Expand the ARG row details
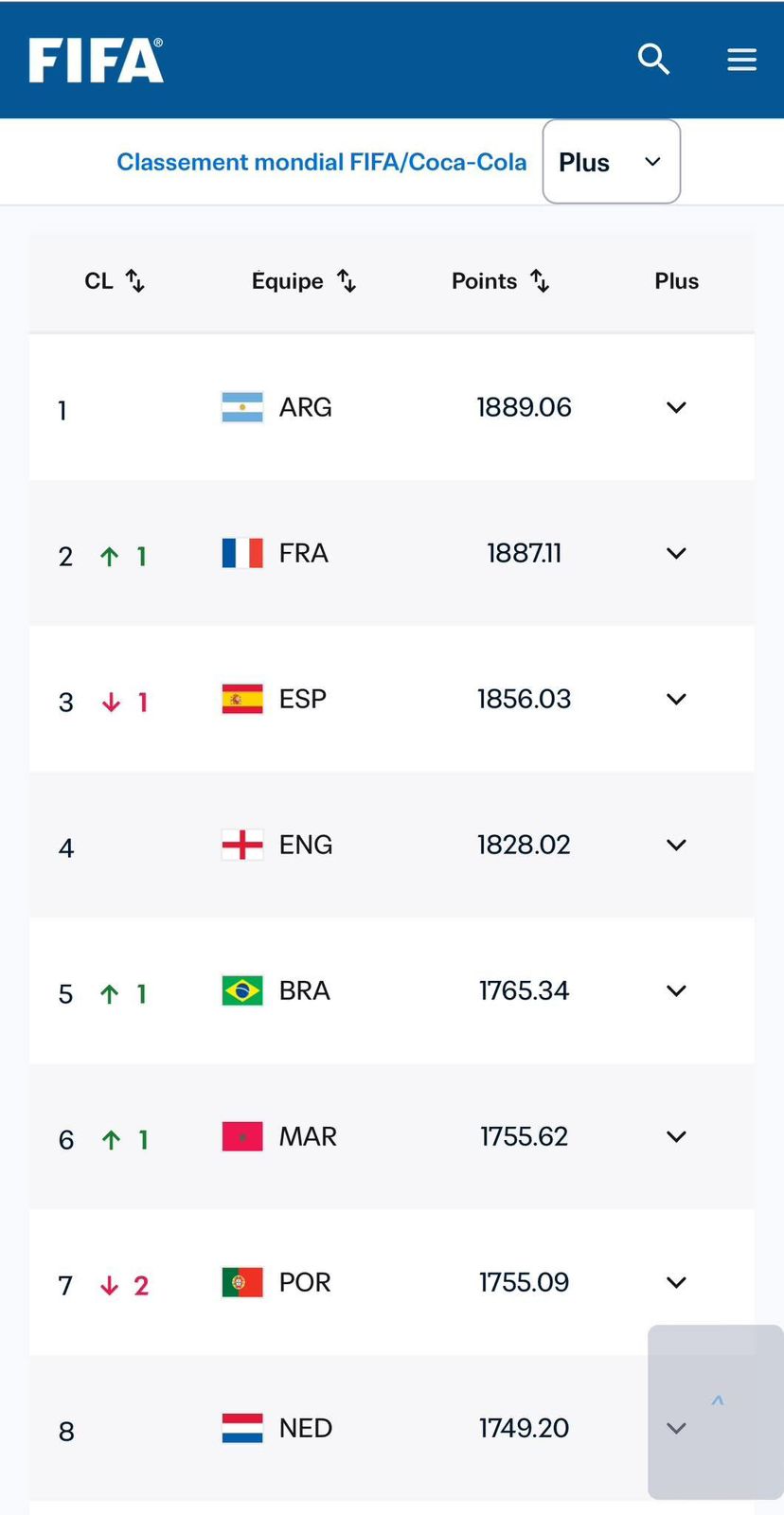 pos(676,407)
